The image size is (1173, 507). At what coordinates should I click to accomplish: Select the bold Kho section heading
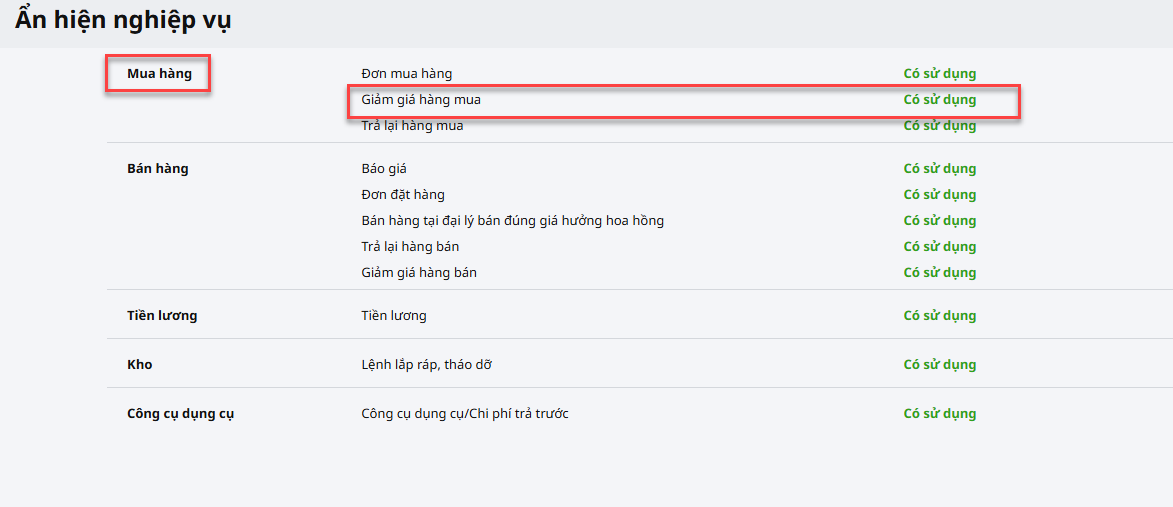tap(140, 365)
